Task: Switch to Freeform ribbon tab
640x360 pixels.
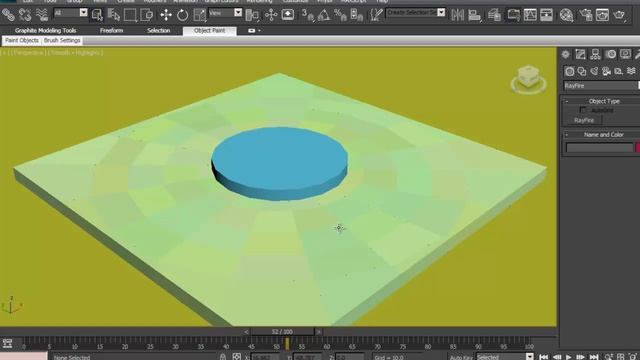Action: coord(111,31)
